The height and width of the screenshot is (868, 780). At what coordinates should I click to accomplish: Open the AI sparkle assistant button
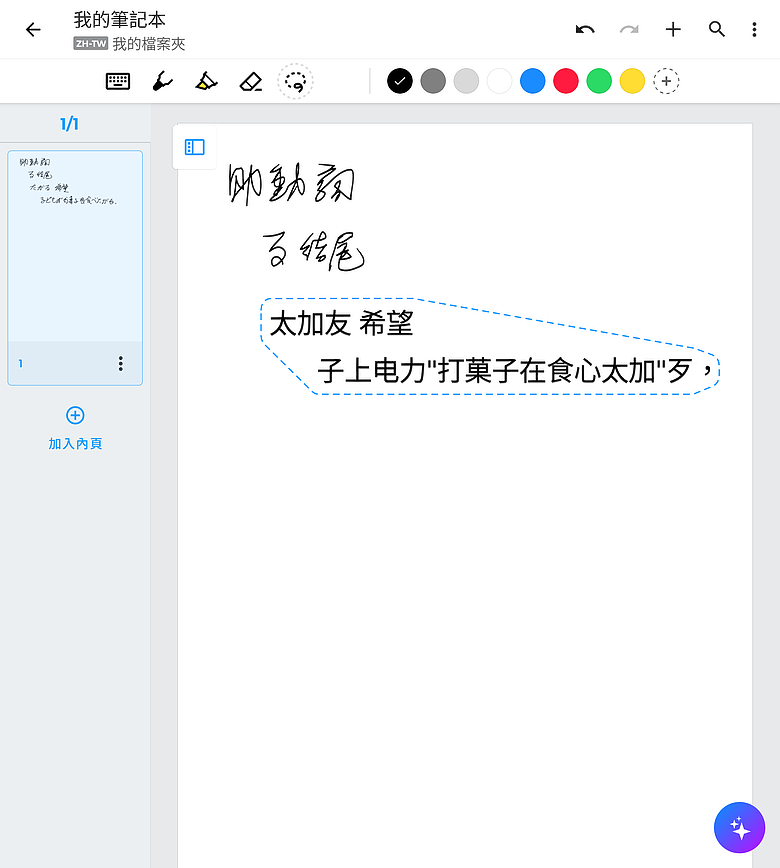point(739,828)
